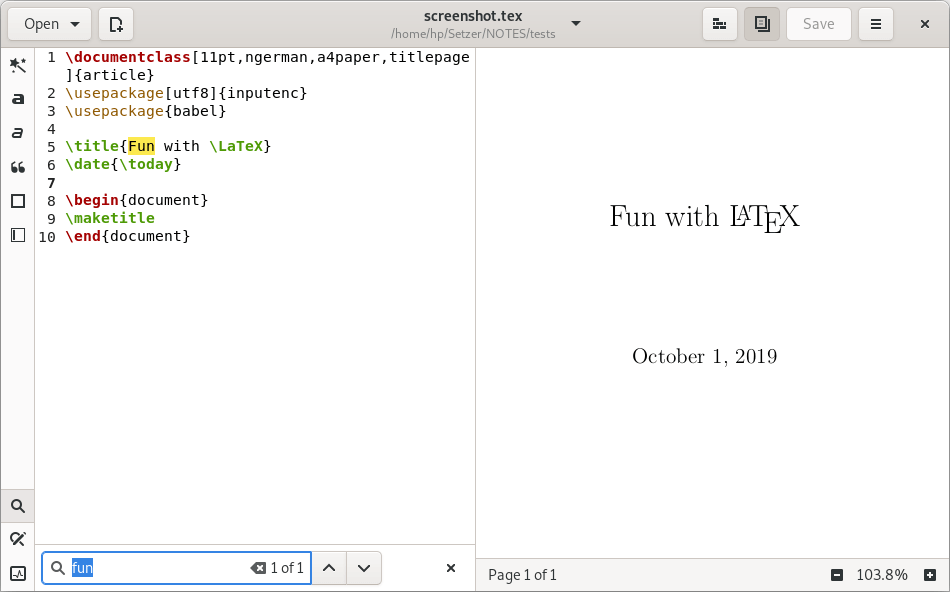The height and width of the screenshot is (592, 950).
Task: Go to the previous search match
Action: [x=329, y=568]
